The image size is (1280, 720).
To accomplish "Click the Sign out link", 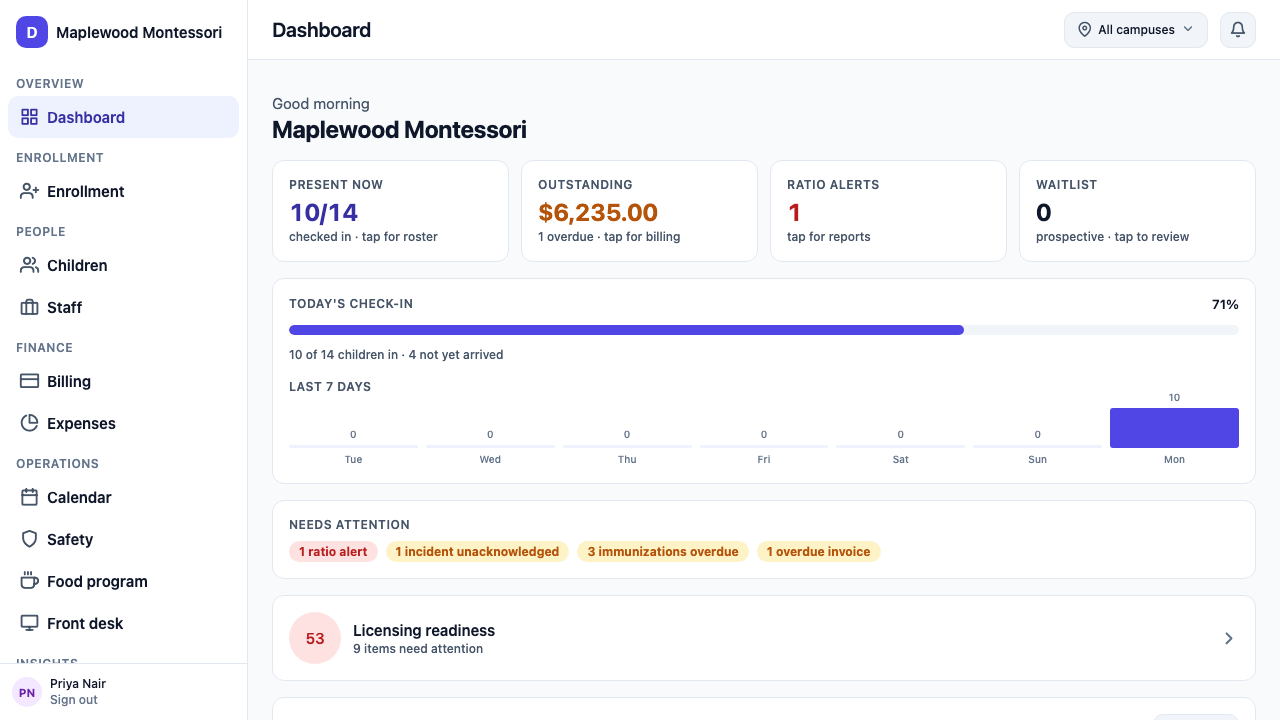I will click(x=74, y=700).
